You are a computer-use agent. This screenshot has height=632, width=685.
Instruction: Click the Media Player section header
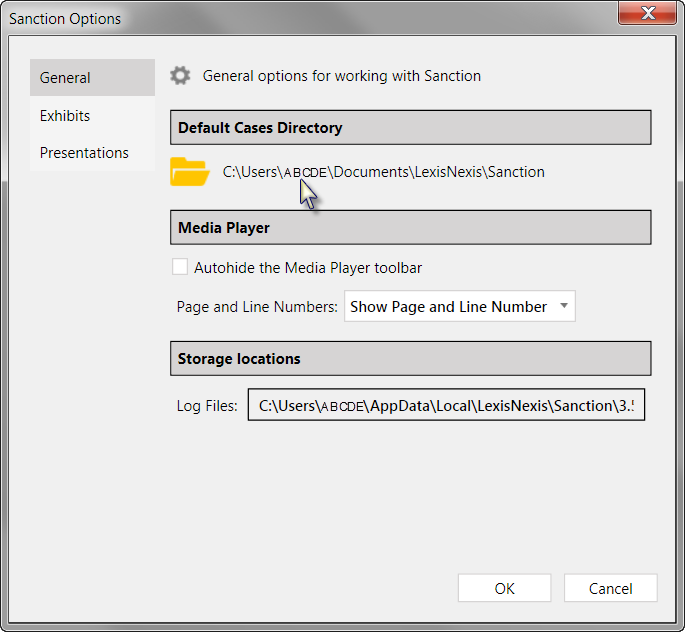411,227
